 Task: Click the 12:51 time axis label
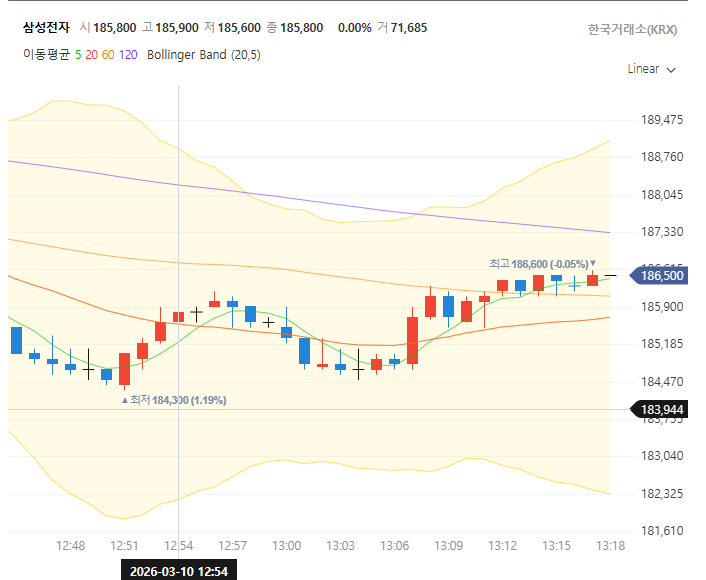(124, 546)
